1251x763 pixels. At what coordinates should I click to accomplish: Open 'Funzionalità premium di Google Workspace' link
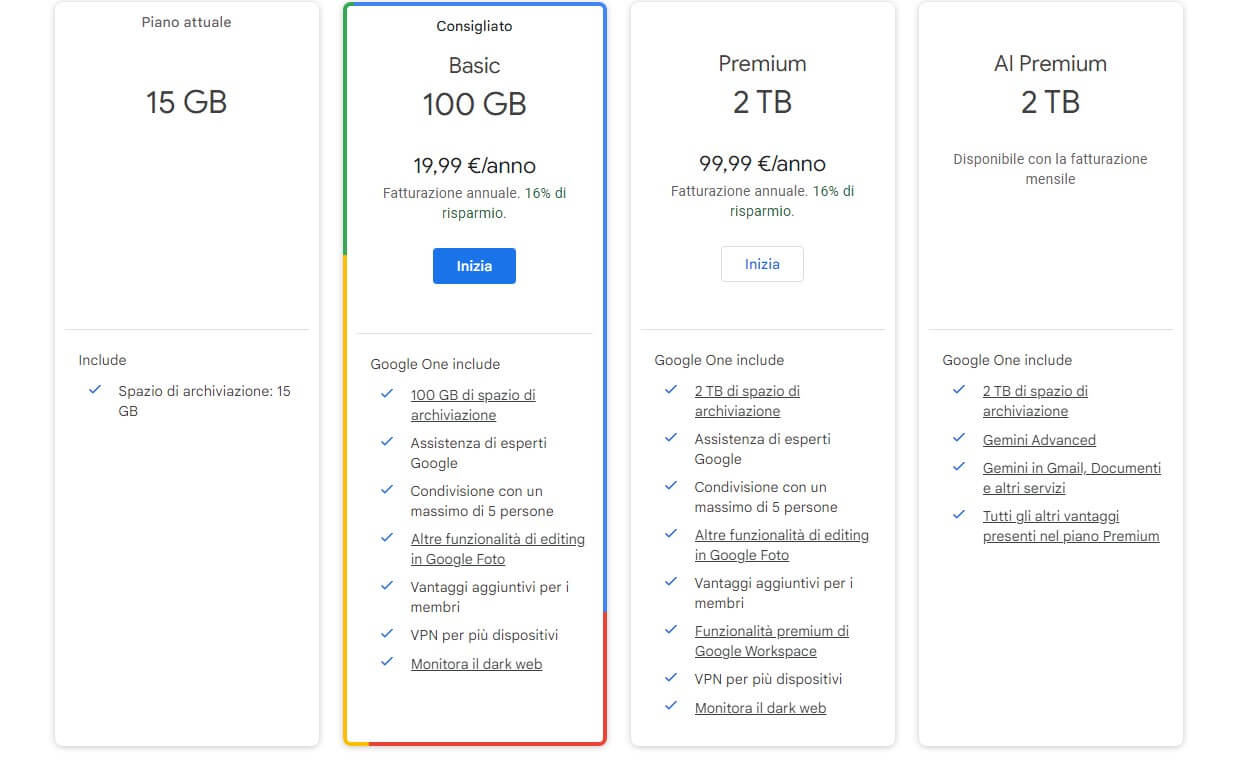click(x=772, y=641)
